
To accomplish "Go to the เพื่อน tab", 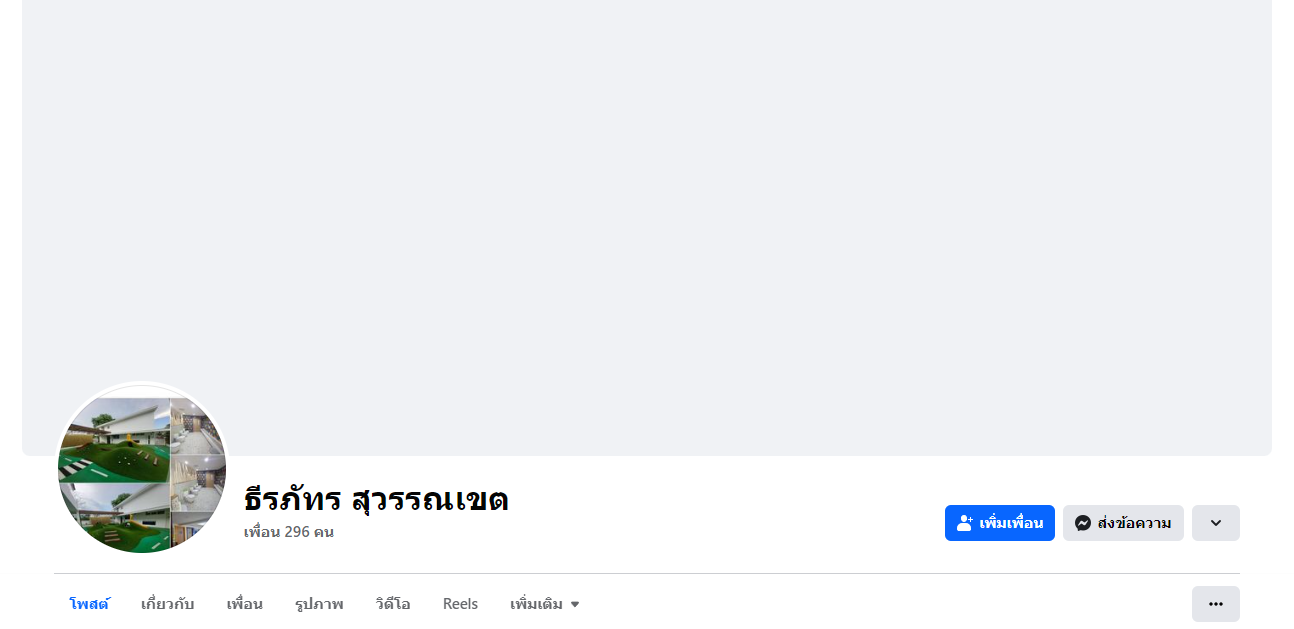I will [x=244, y=604].
